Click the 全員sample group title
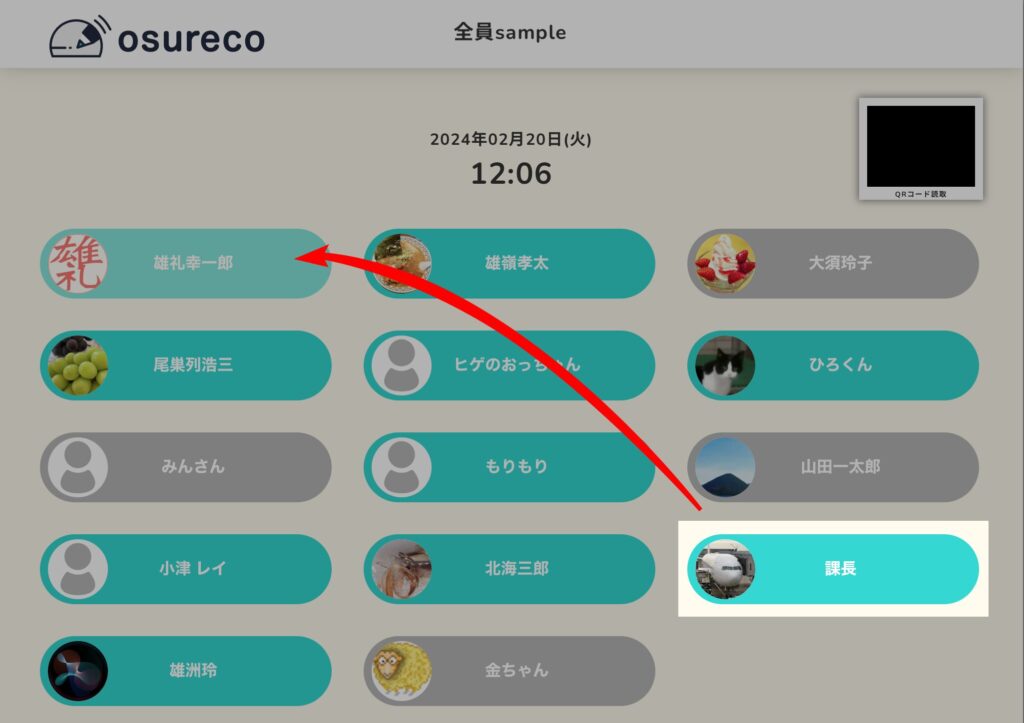 click(x=510, y=32)
